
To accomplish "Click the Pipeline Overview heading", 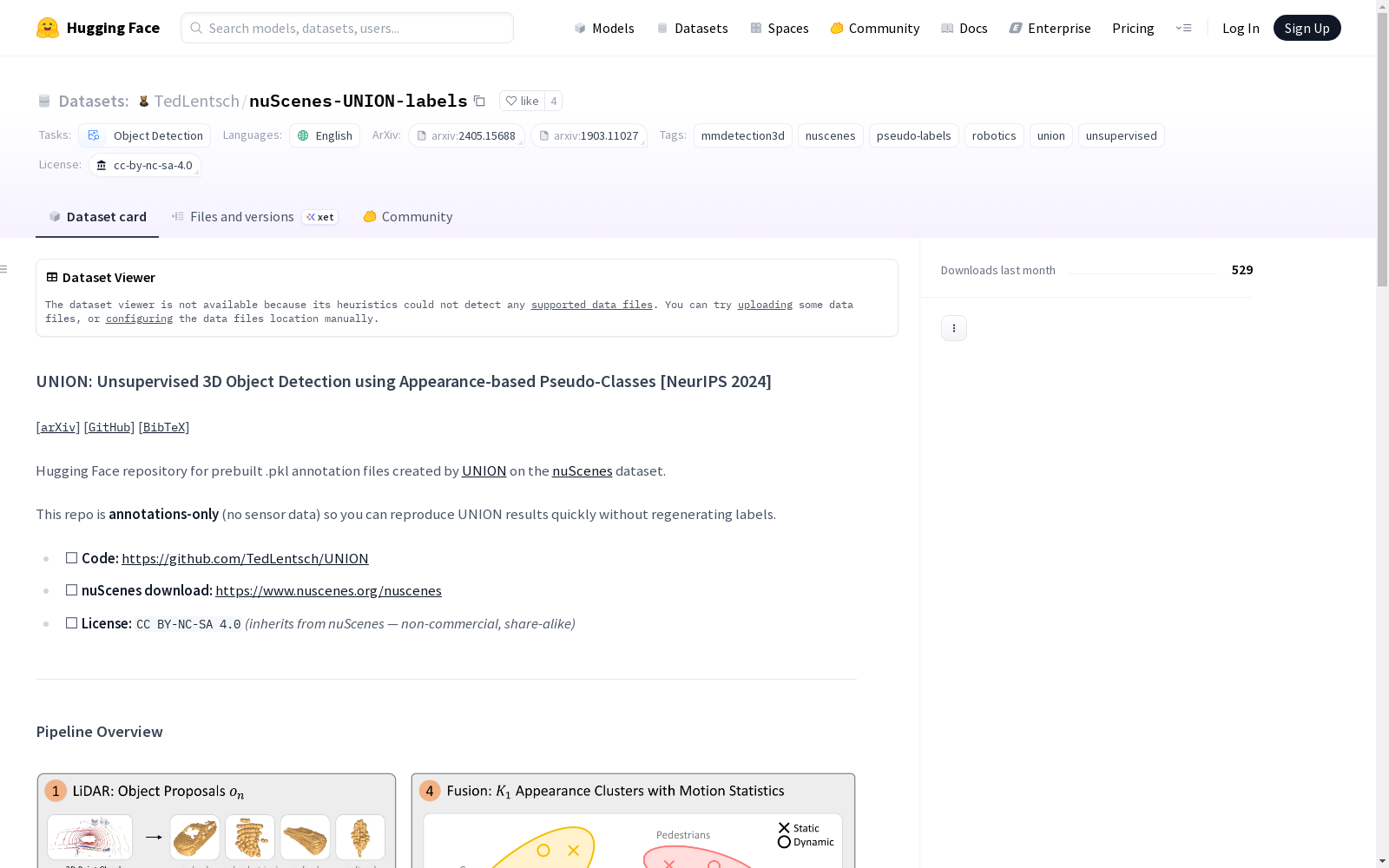I will click(100, 732).
